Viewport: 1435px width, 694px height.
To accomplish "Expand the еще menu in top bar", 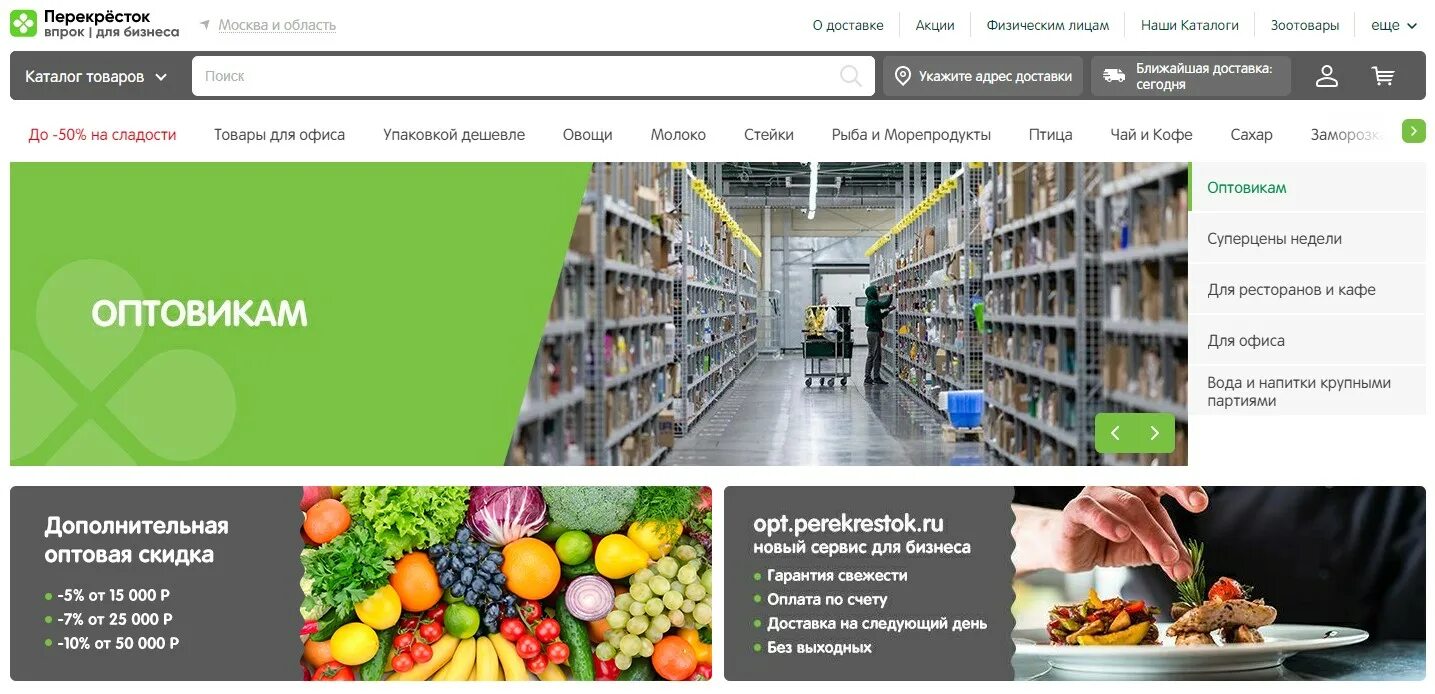I will pos(1394,25).
